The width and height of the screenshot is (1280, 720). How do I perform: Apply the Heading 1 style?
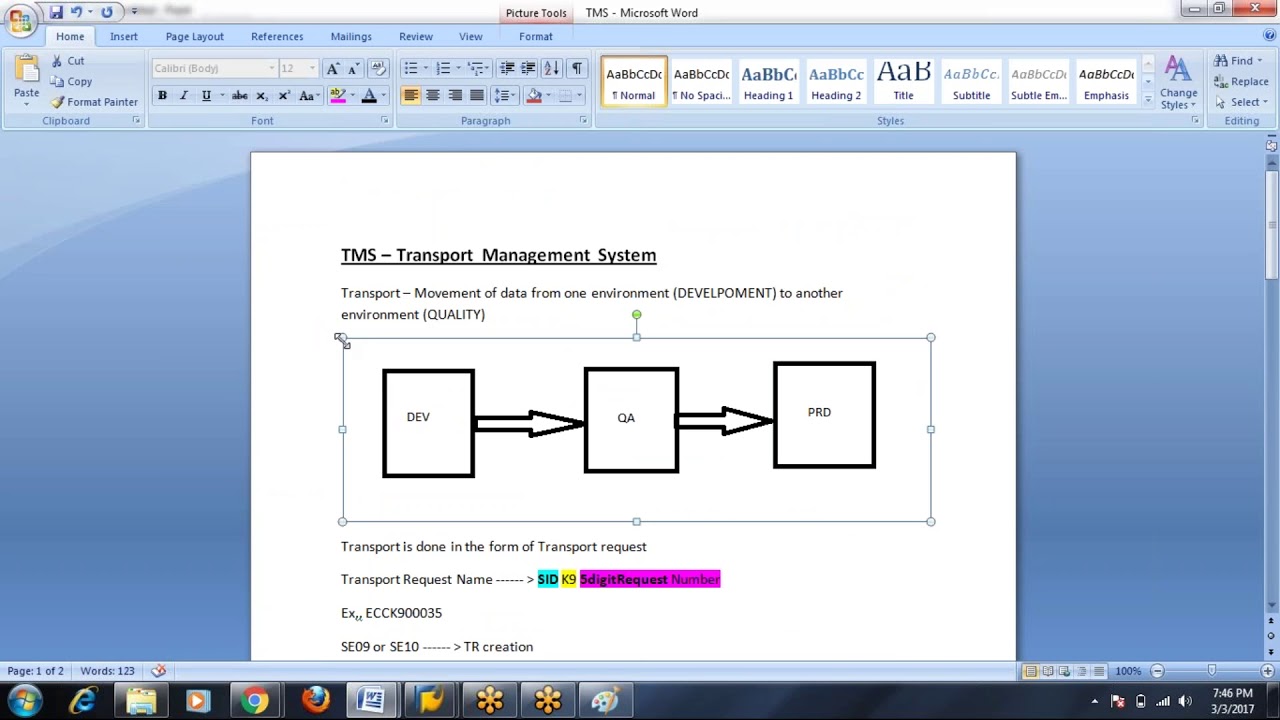(768, 82)
